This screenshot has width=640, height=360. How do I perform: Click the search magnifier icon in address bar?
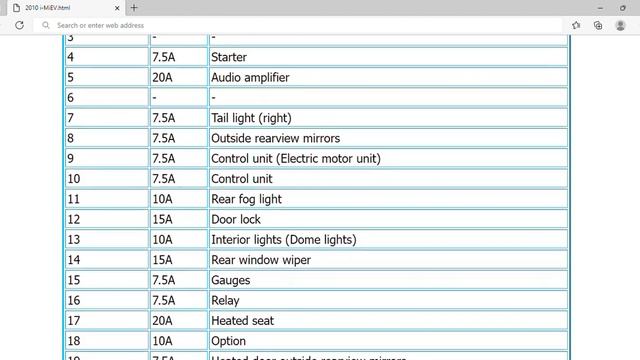coord(46,25)
